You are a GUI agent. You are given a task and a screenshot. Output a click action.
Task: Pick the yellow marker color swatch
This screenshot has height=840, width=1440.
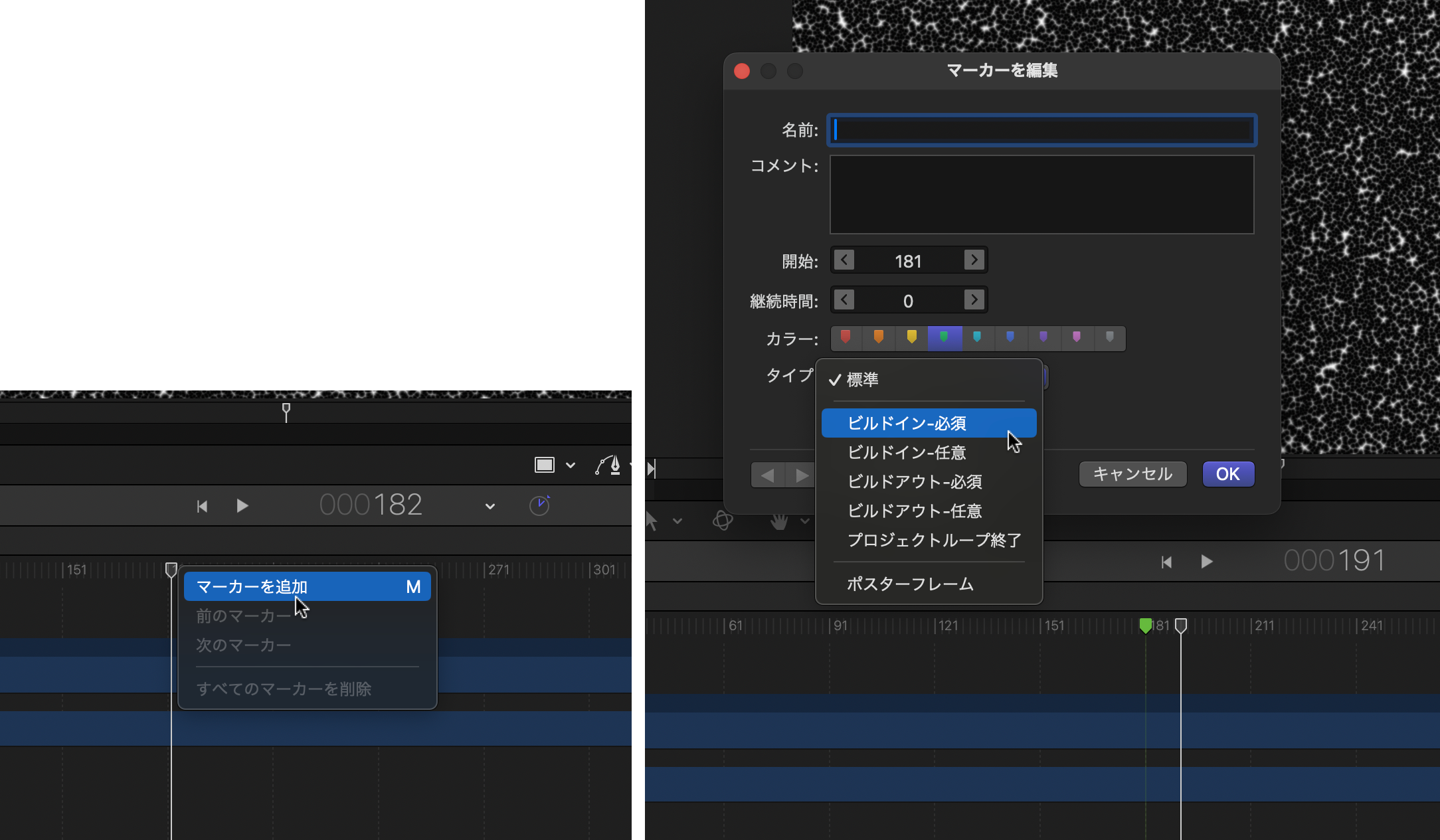coord(911,338)
